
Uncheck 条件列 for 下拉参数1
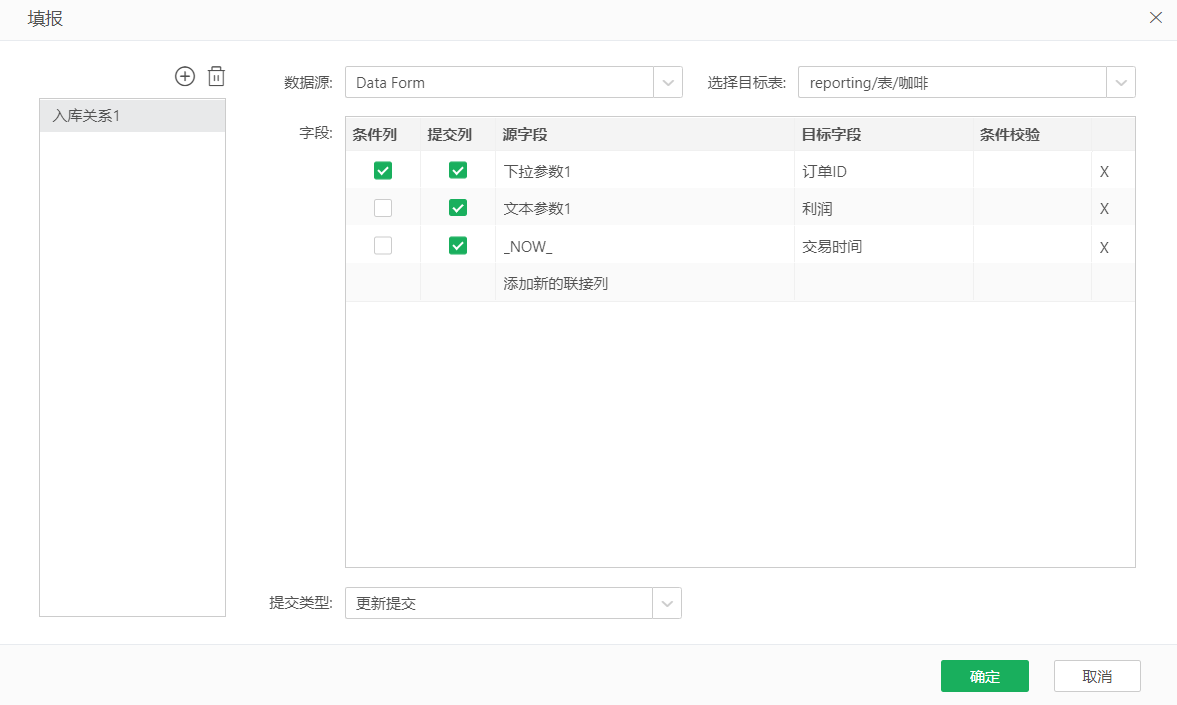pyautogui.click(x=383, y=171)
